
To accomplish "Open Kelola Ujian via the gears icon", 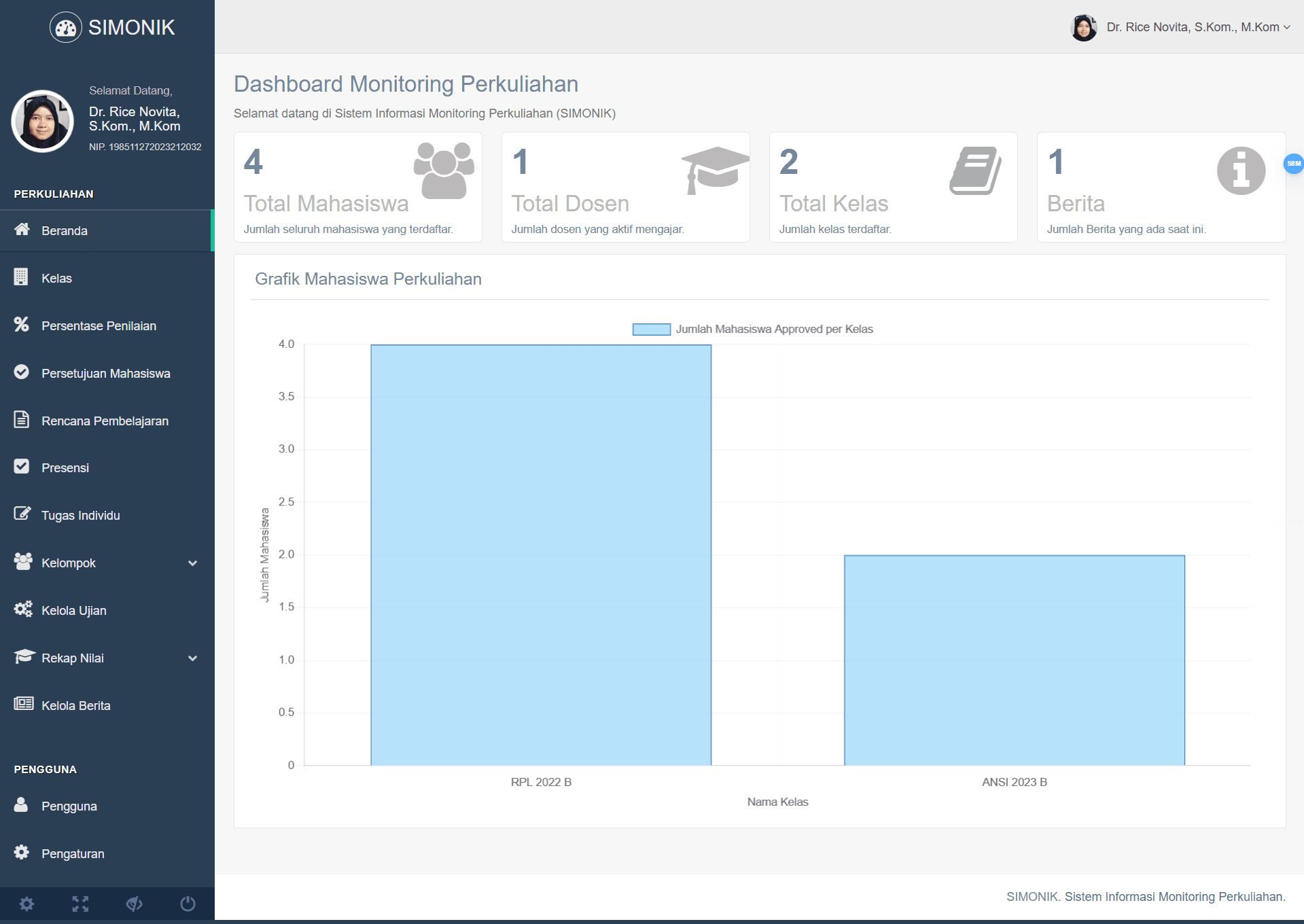I will (22, 610).
